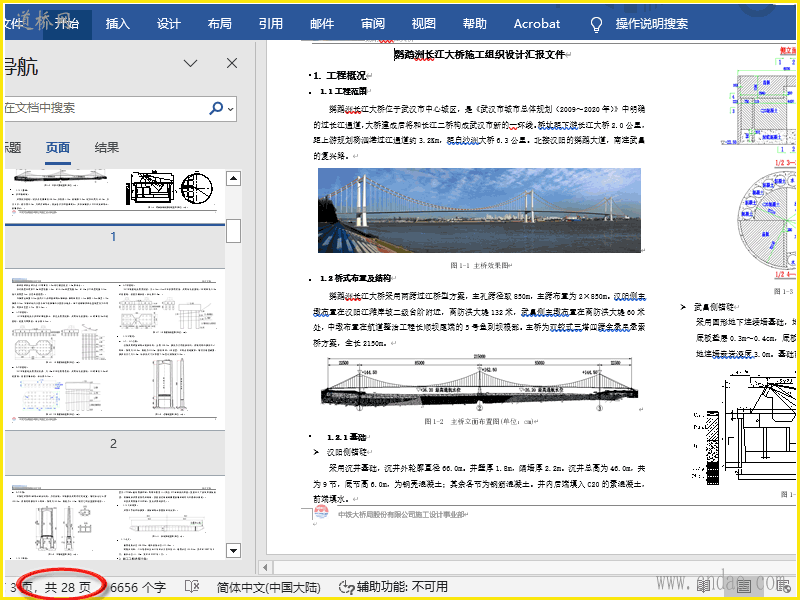Screen dimensions: 800x600
Task: Click the thumbnail scroll down arrow
Action: point(234,551)
